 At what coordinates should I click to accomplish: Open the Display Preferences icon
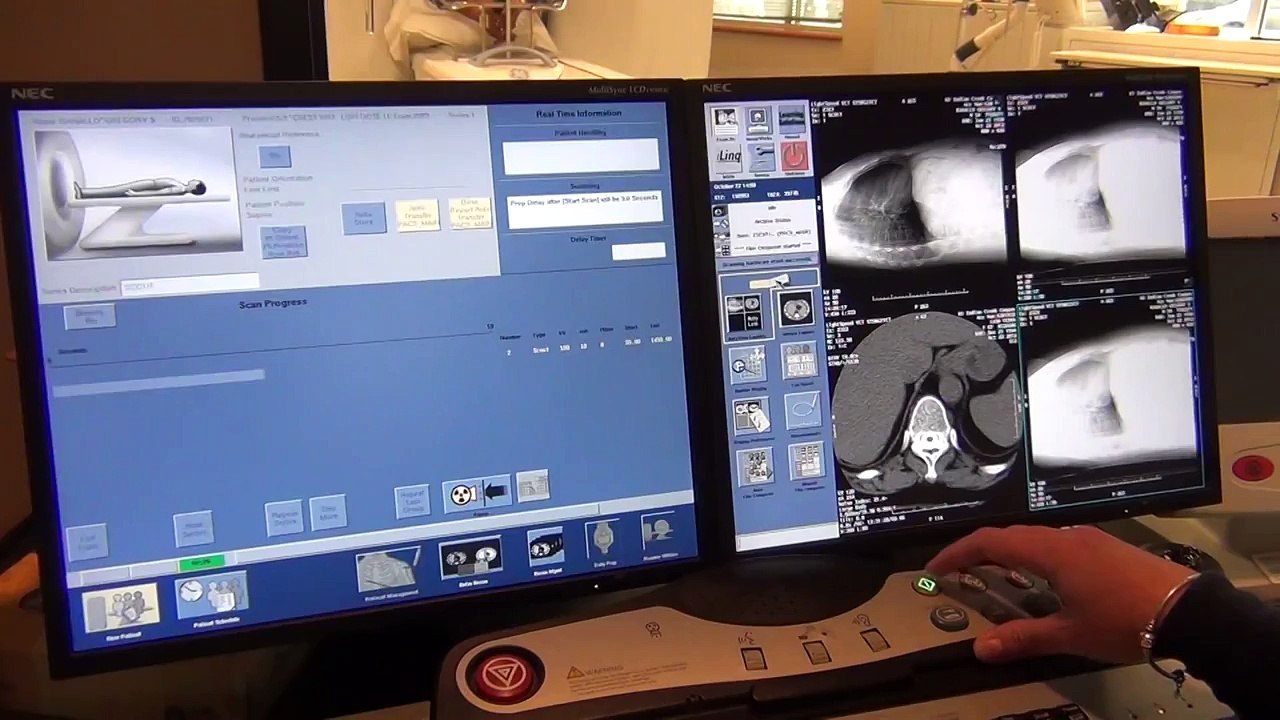point(751,416)
